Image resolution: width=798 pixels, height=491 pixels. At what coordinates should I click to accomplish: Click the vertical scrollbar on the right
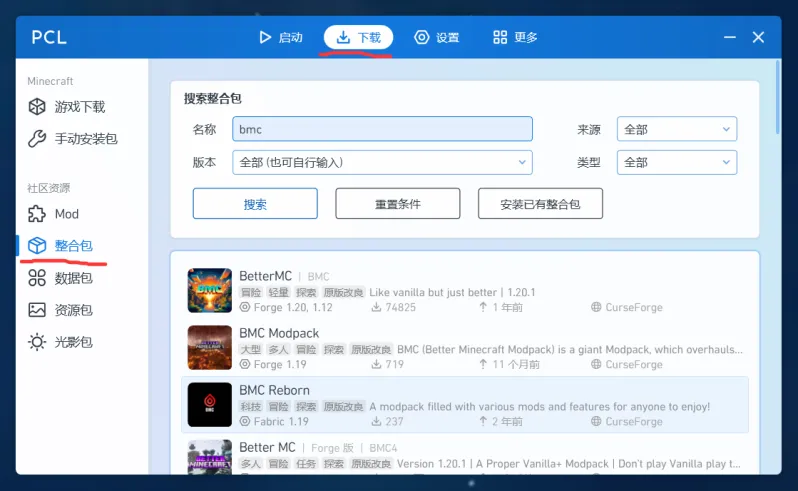[777, 97]
